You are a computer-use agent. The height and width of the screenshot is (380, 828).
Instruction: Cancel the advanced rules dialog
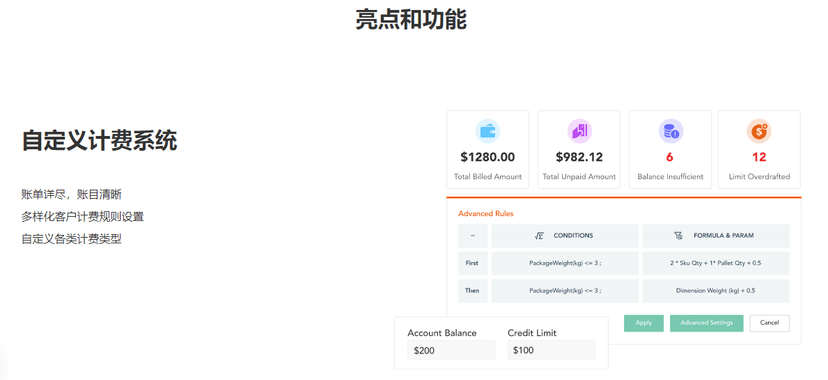pos(769,323)
